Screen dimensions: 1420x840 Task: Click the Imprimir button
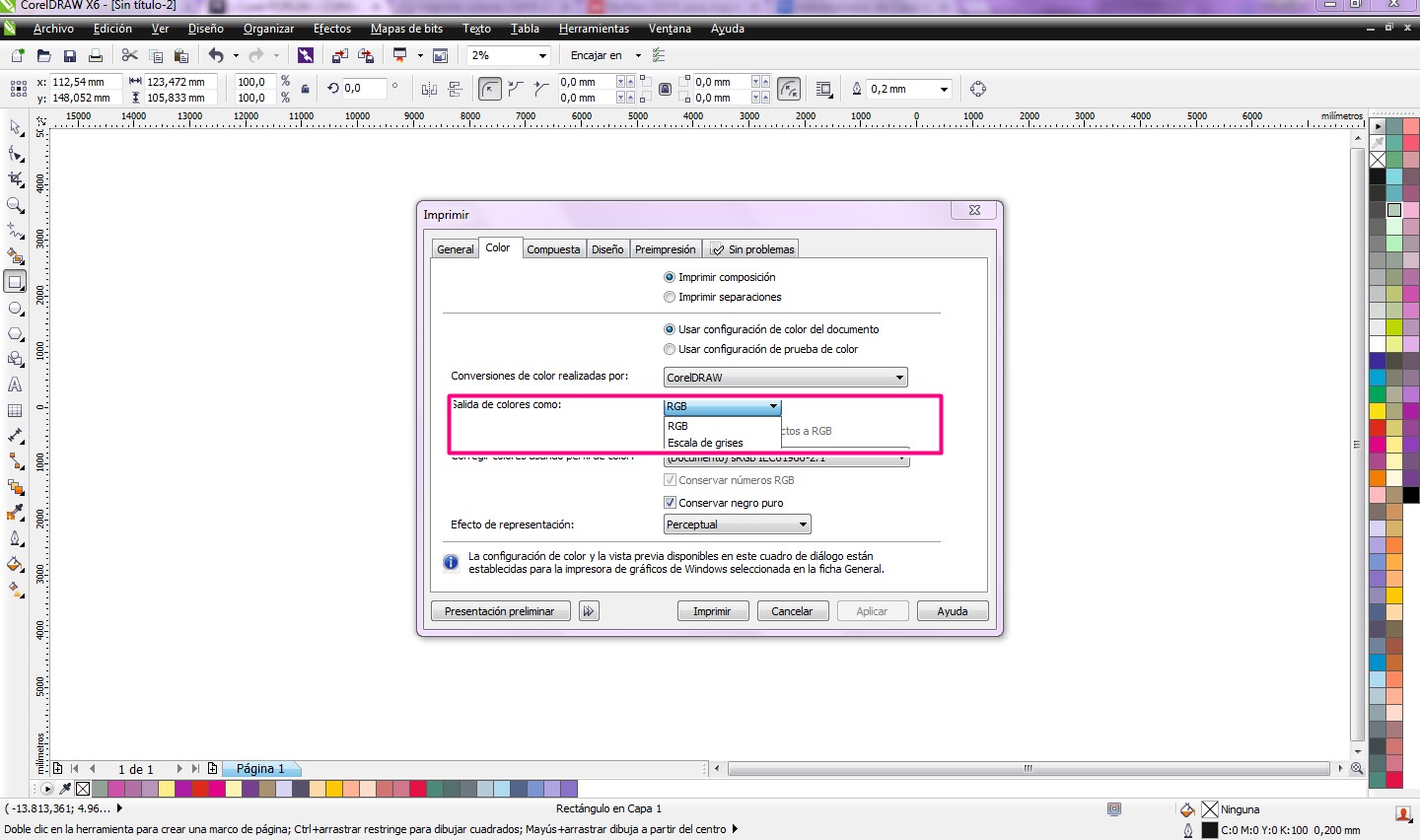click(x=713, y=611)
